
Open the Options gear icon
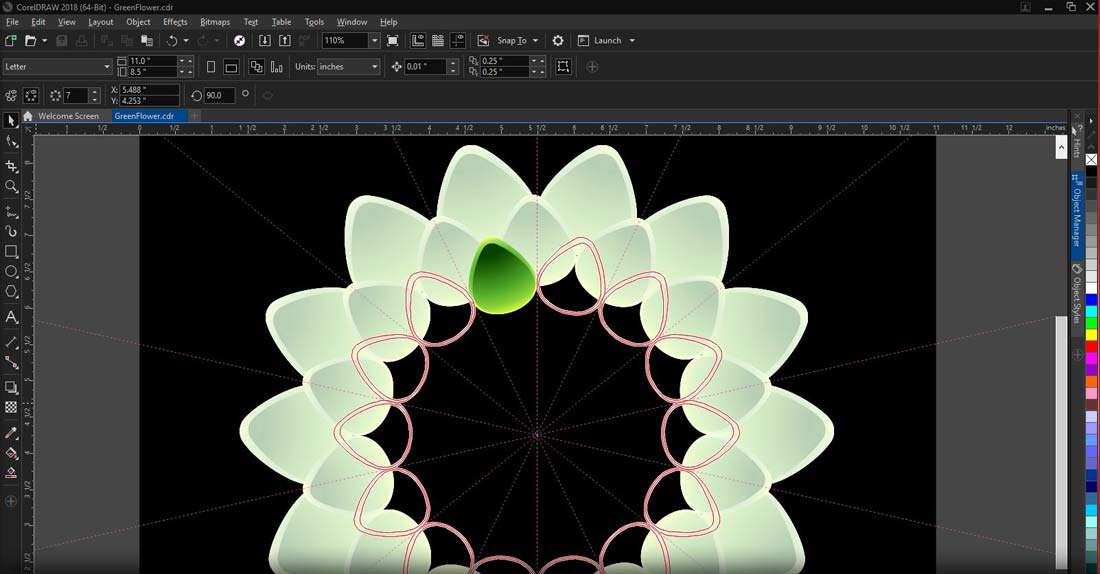[x=558, y=41]
